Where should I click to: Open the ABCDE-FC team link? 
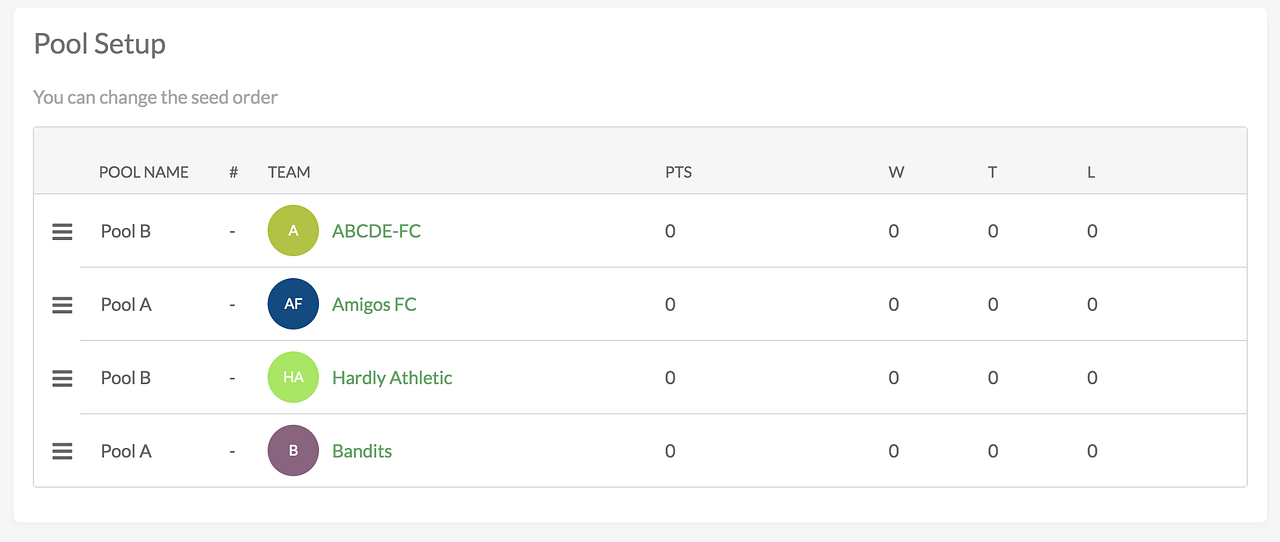(376, 231)
